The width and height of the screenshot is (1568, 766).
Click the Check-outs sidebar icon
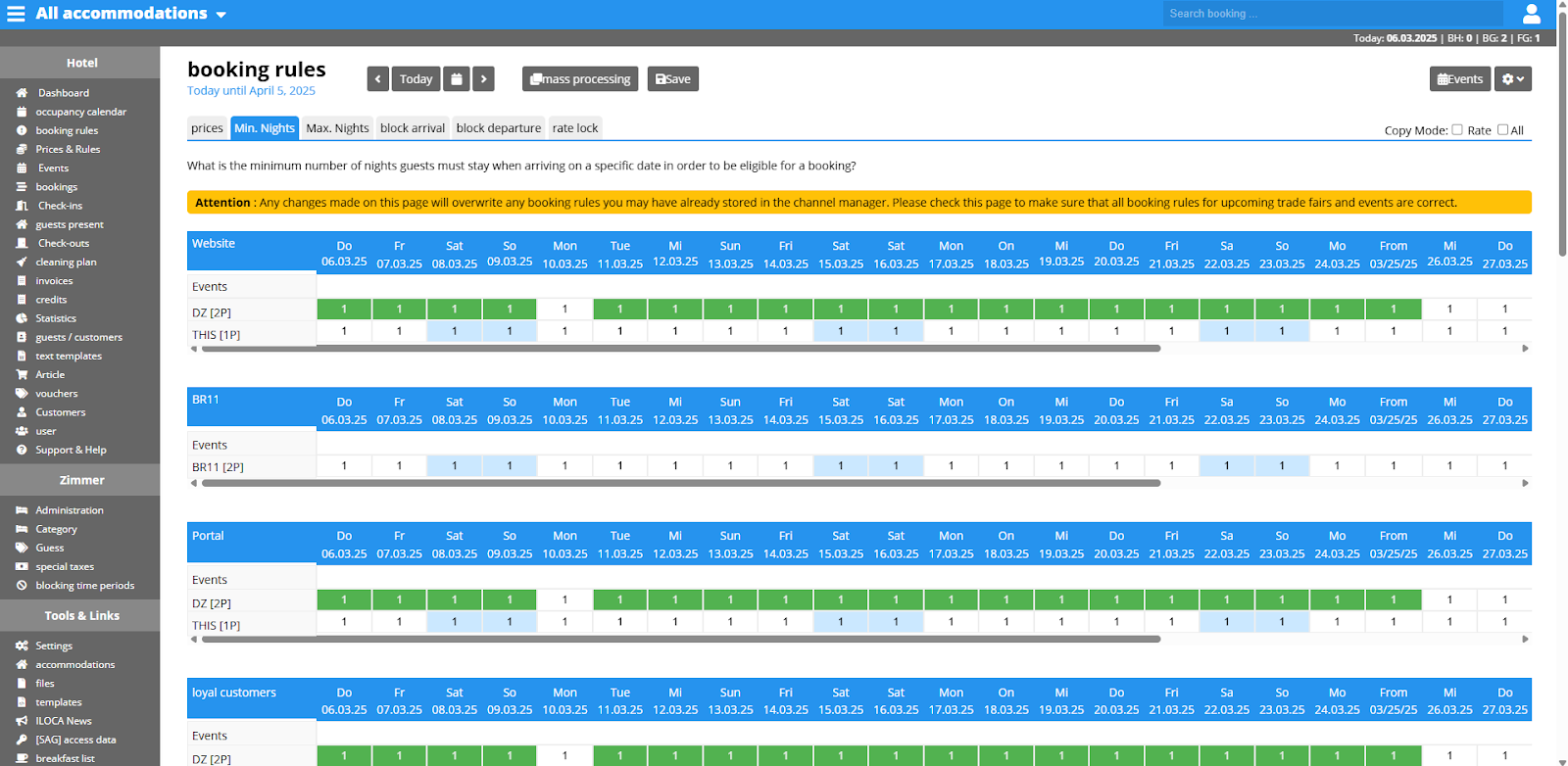pos(22,243)
